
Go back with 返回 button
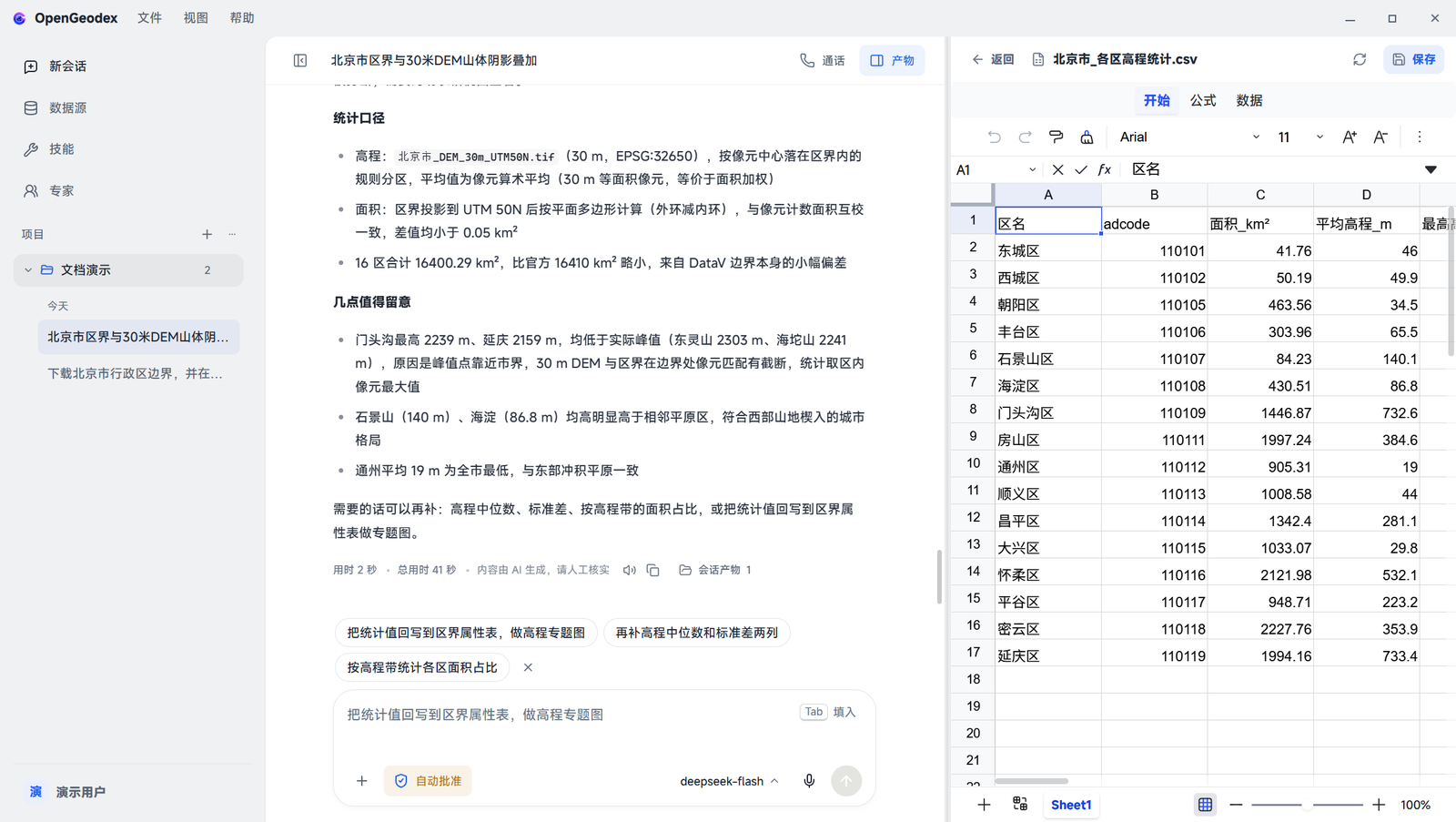click(x=993, y=59)
